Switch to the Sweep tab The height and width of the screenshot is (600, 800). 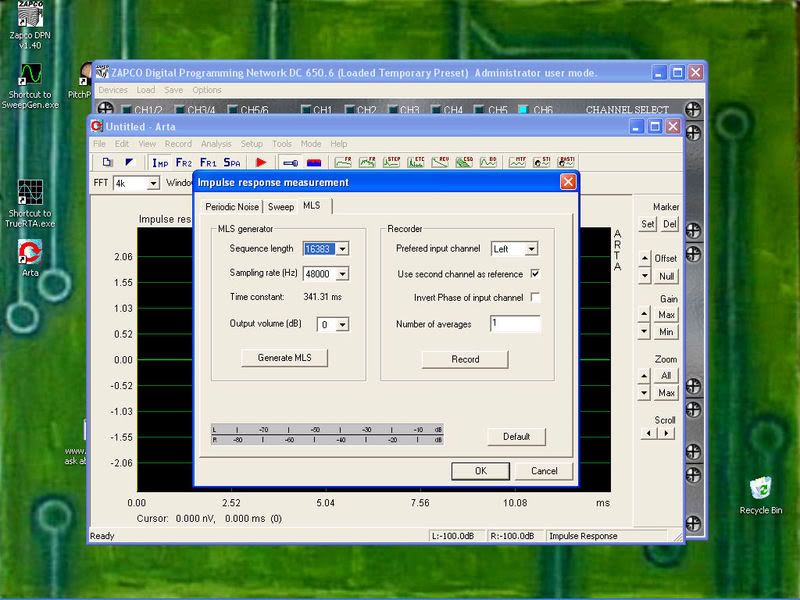point(281,207)
